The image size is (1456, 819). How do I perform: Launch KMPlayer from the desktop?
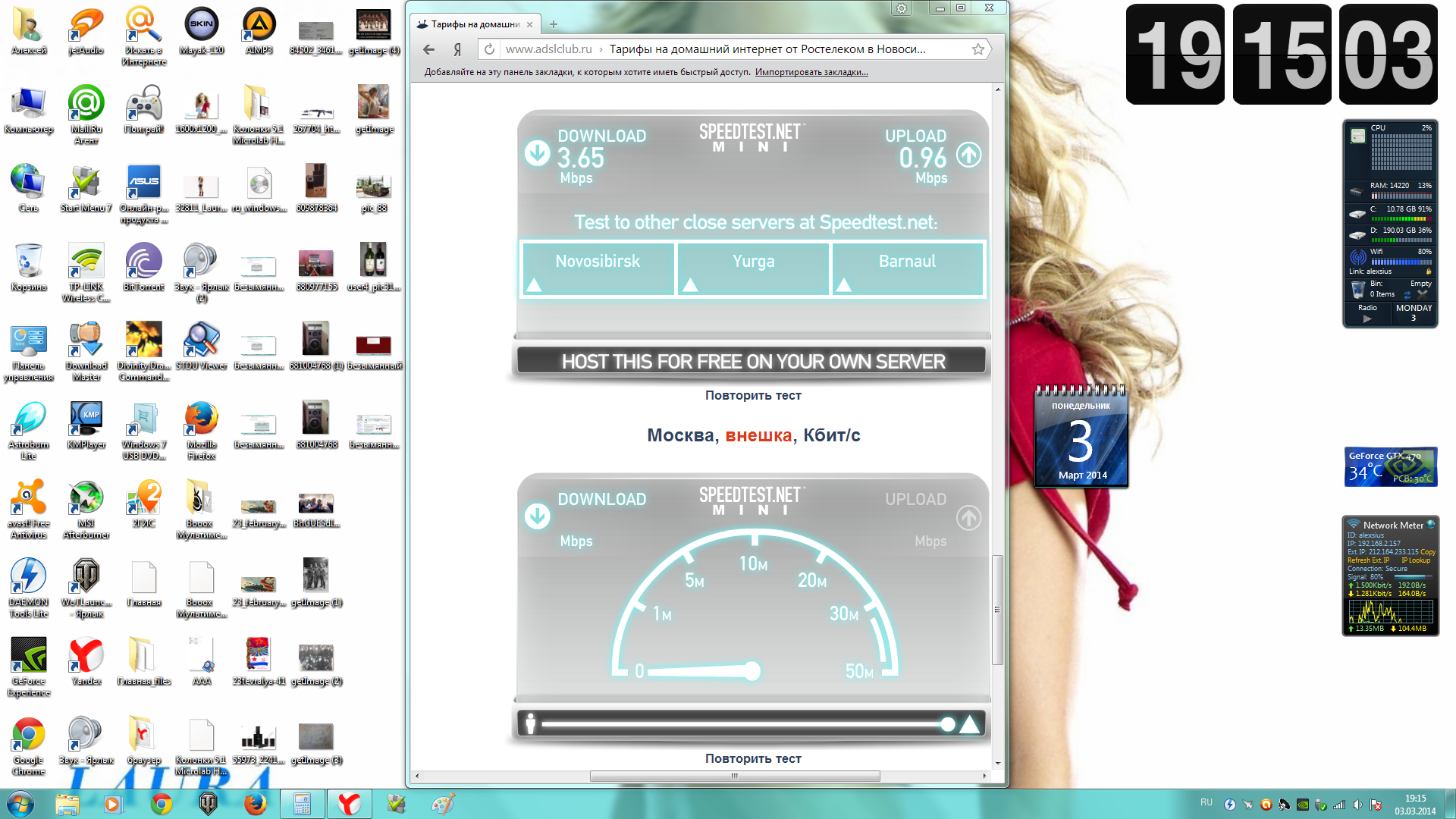[86, 424]
